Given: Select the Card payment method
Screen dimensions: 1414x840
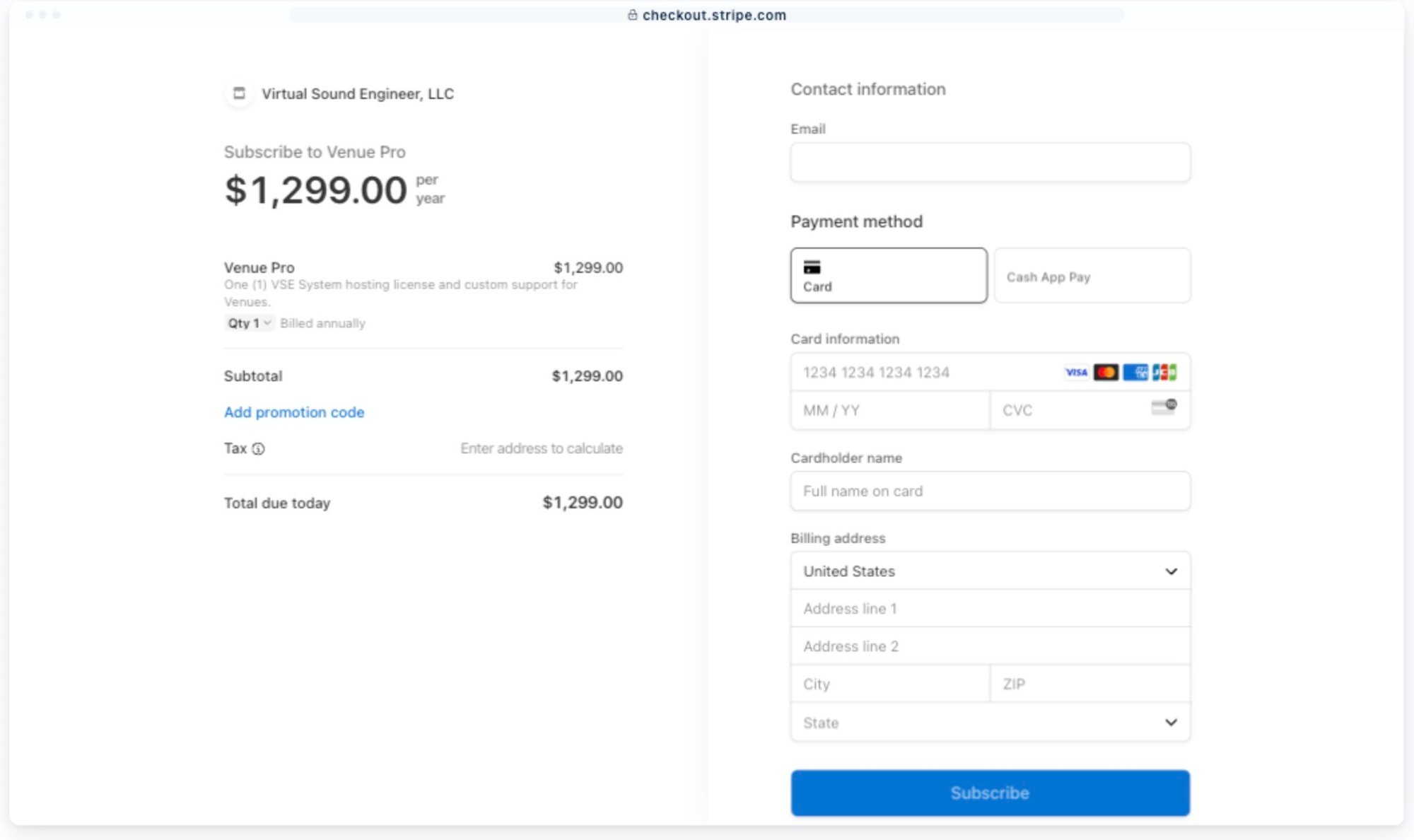Looking at the screenshot, I should (889, 276).
